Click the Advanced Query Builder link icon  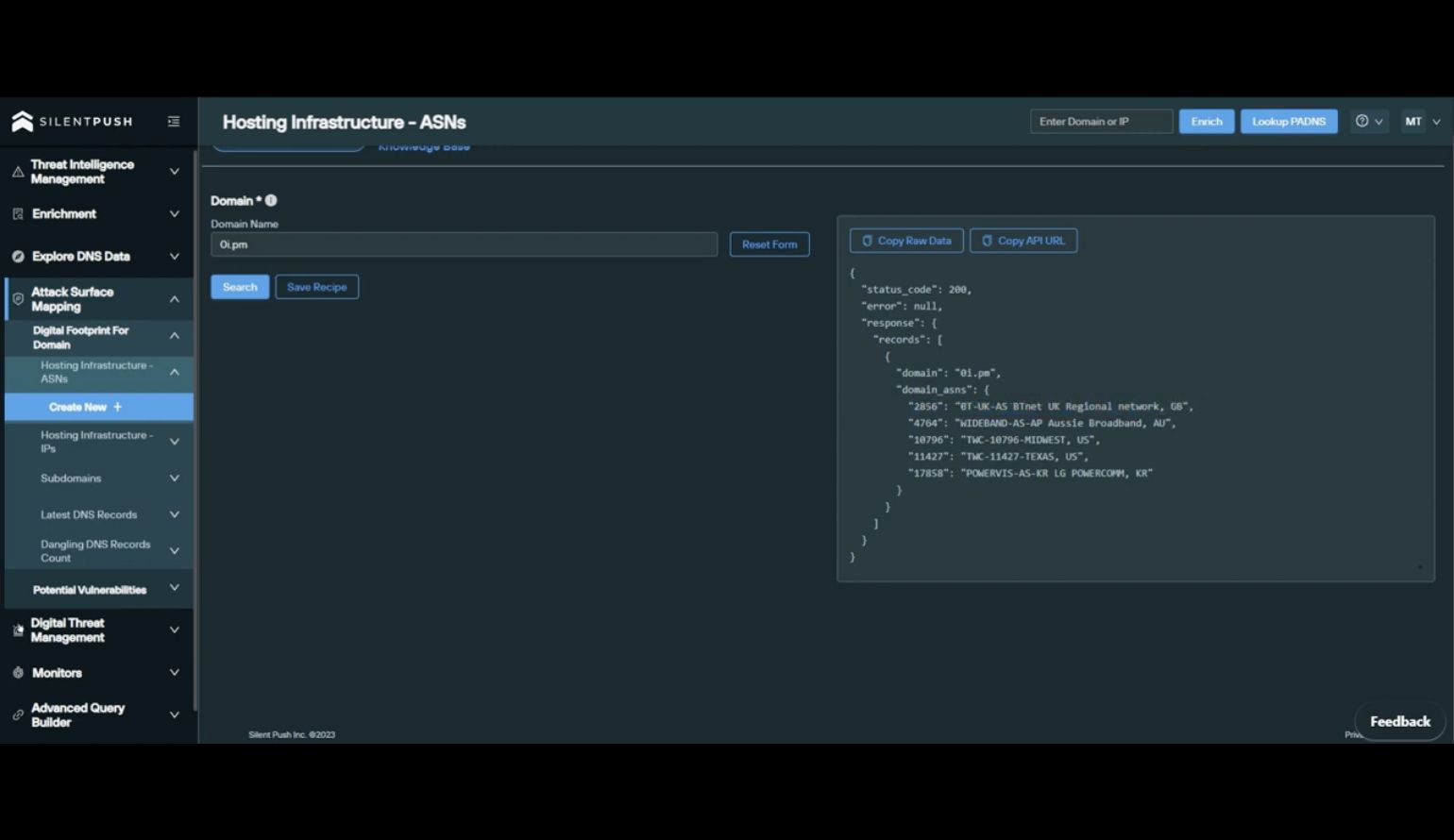[17, 715]
